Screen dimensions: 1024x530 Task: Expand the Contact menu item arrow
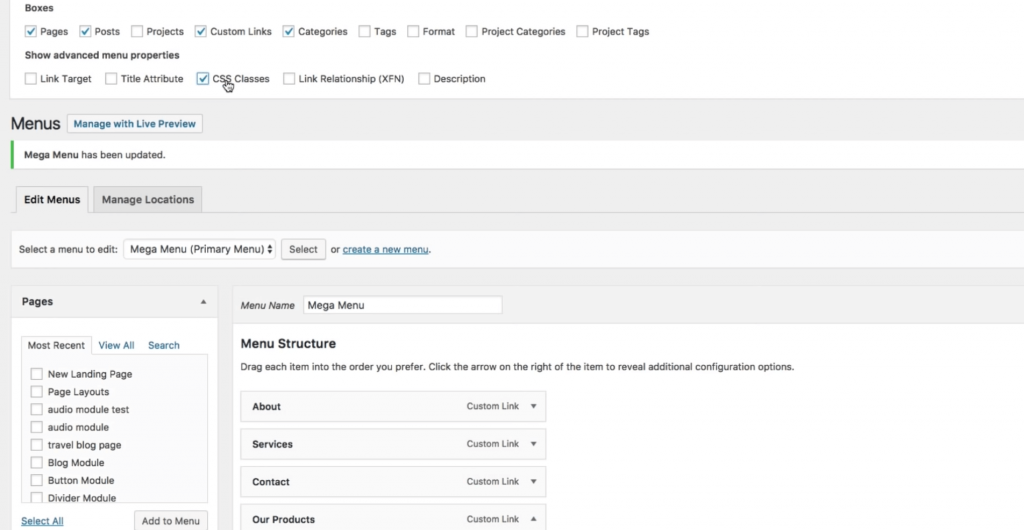click(534, 481)
